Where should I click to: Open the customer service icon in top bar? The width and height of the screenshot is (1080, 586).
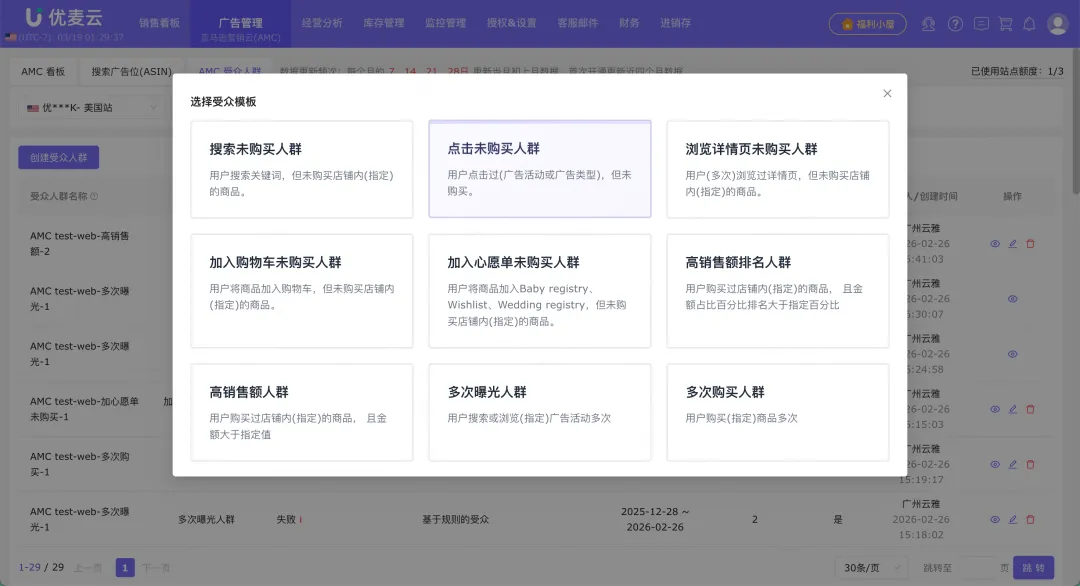point(929,25)
